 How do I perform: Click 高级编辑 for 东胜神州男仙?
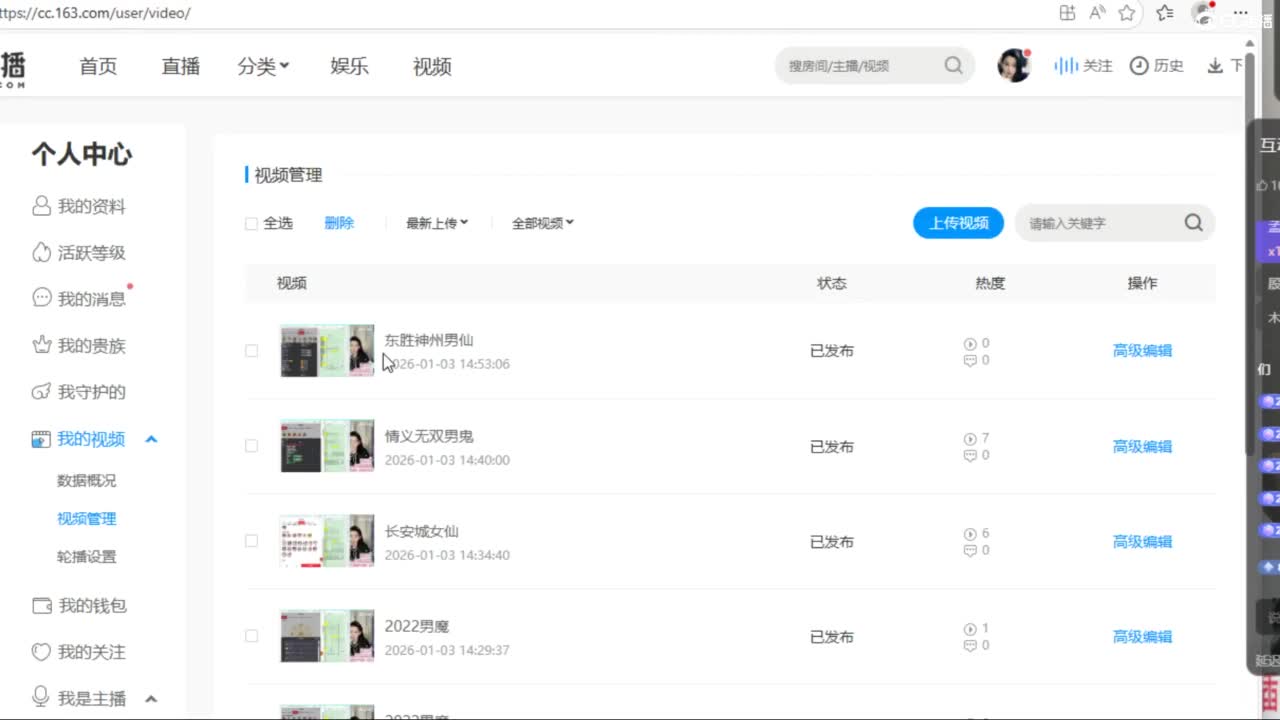click(1142, 351)
